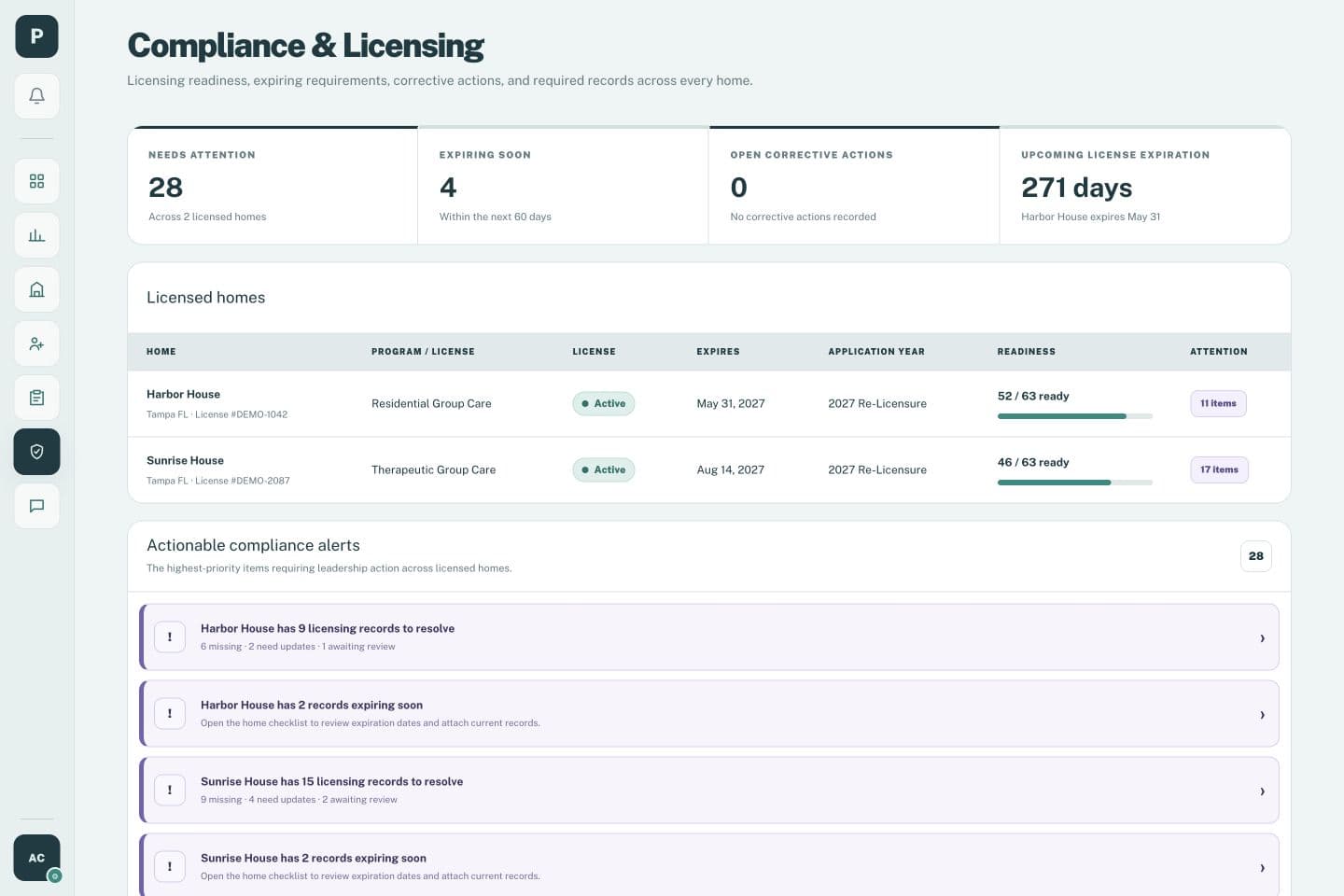Click the EXPIRES column header

(718, 352)
